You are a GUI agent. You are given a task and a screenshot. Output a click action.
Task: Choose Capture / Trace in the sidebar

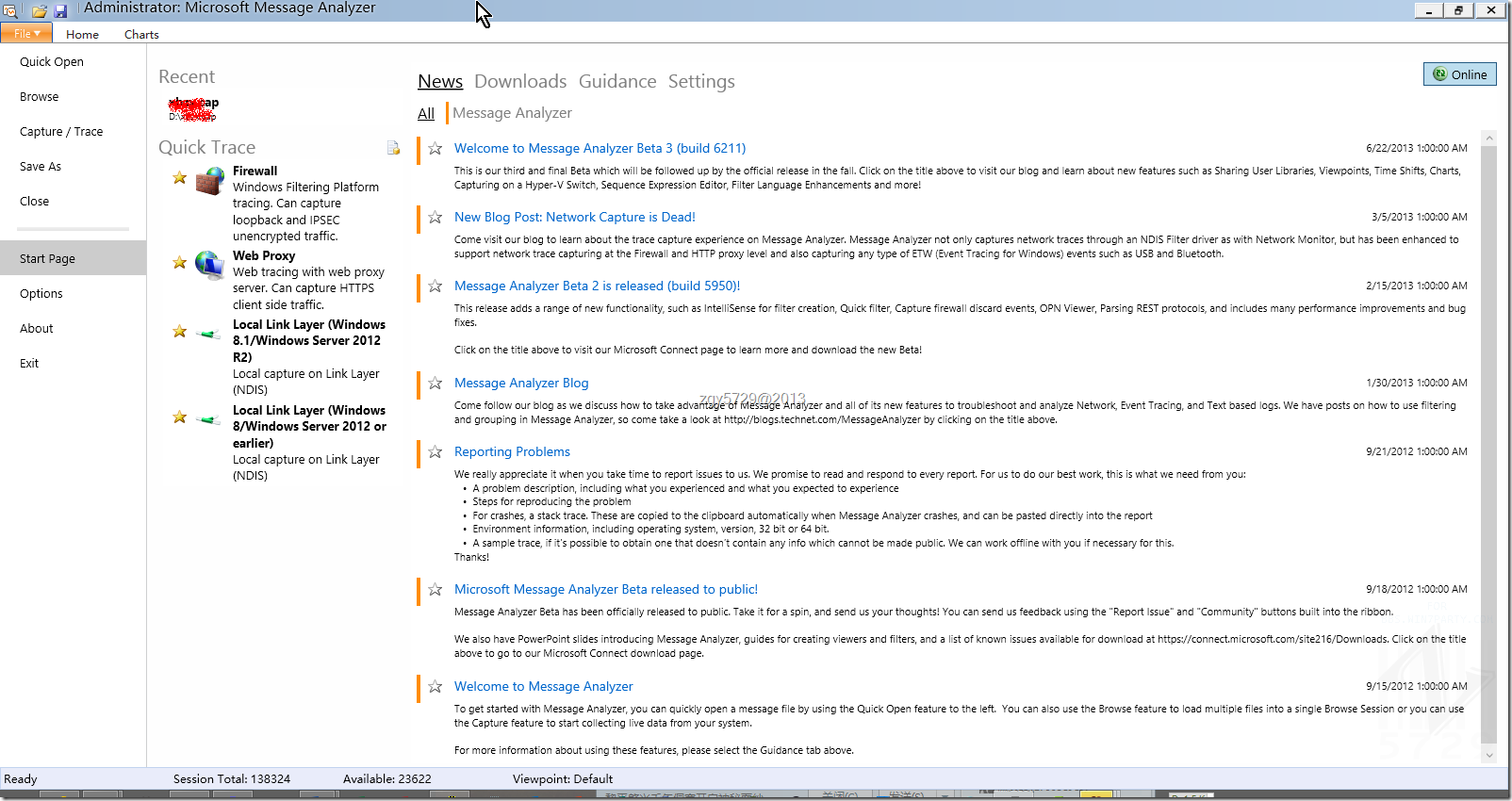click(x=61, y=132)
